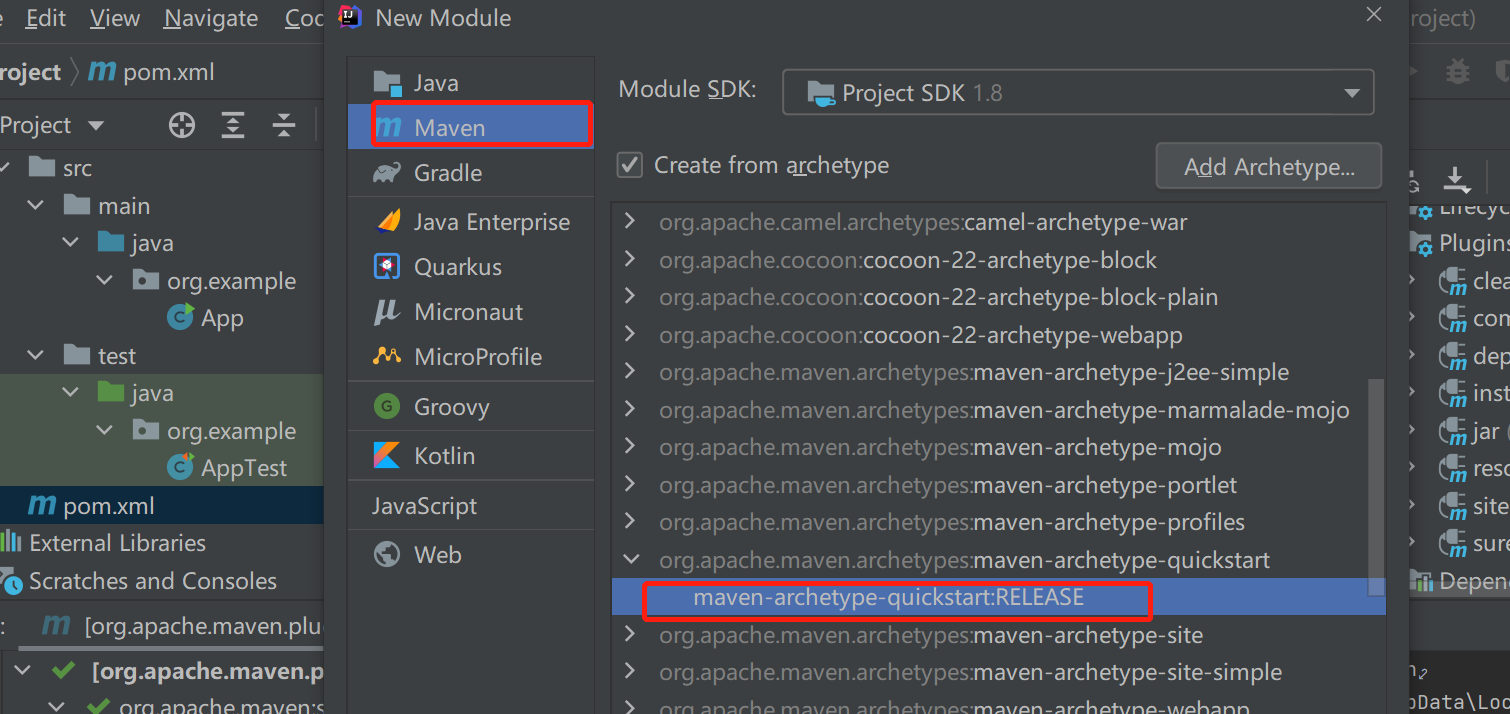Select Maven module type

point(471,128)
